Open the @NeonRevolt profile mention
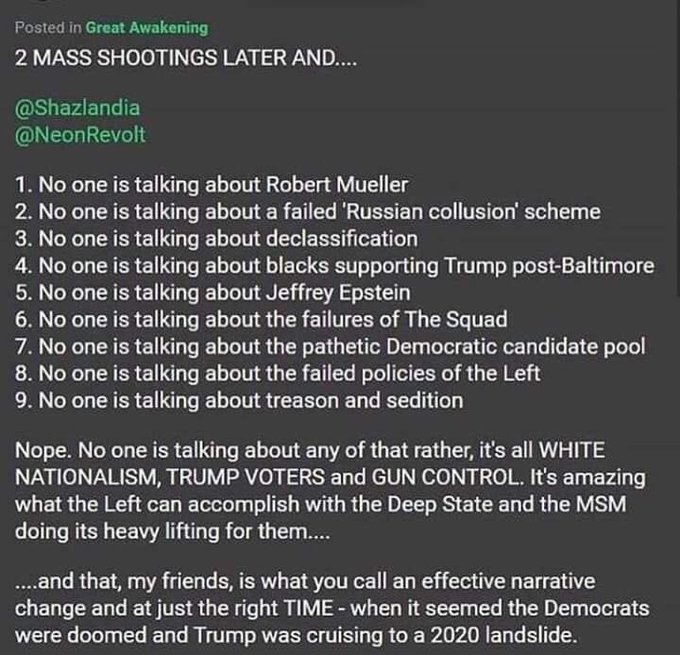Screen dimensions: 680x655 pos(81,135)
